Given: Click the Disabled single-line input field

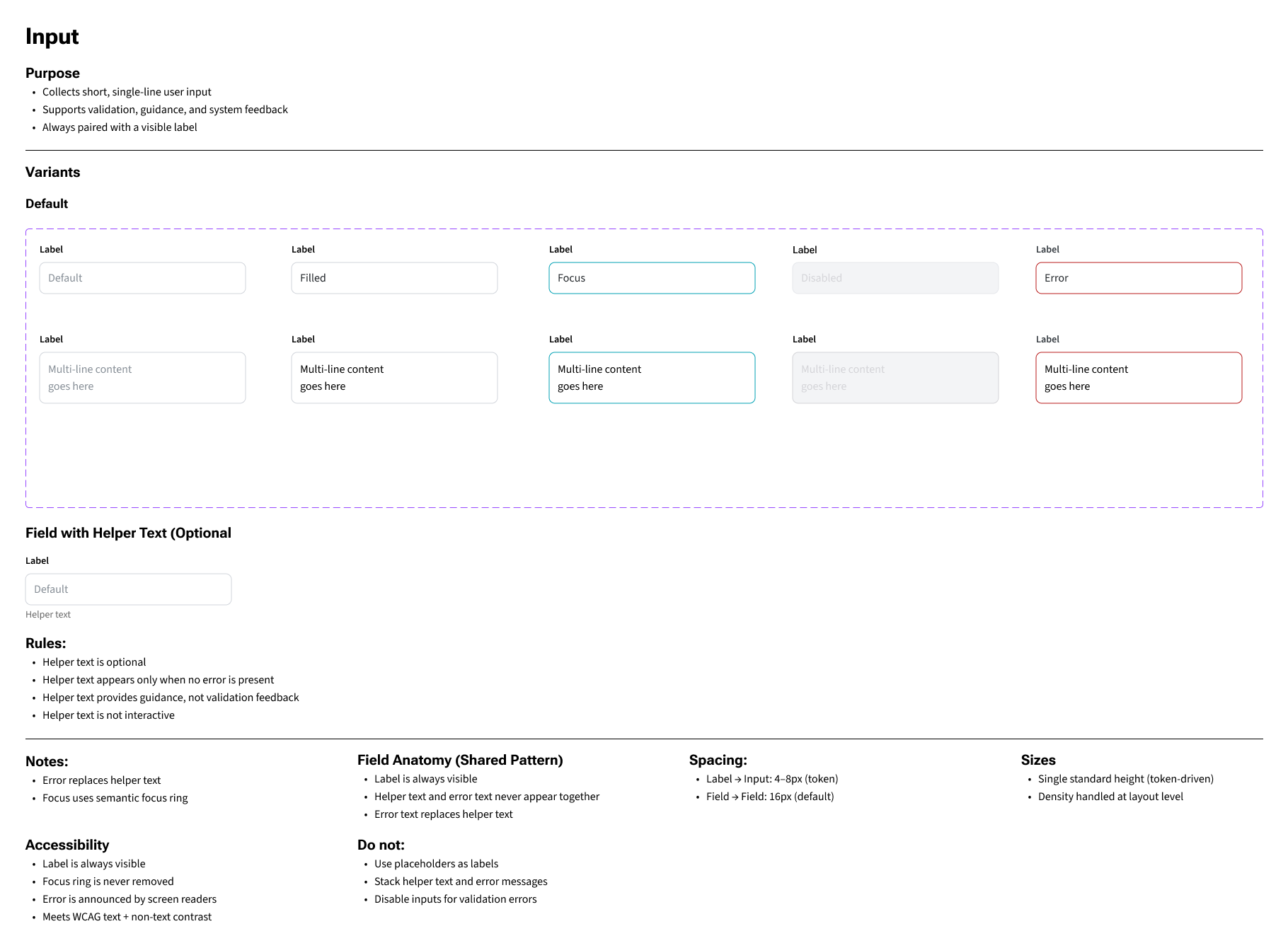Looking at the screenshot, I should point(895,278).
